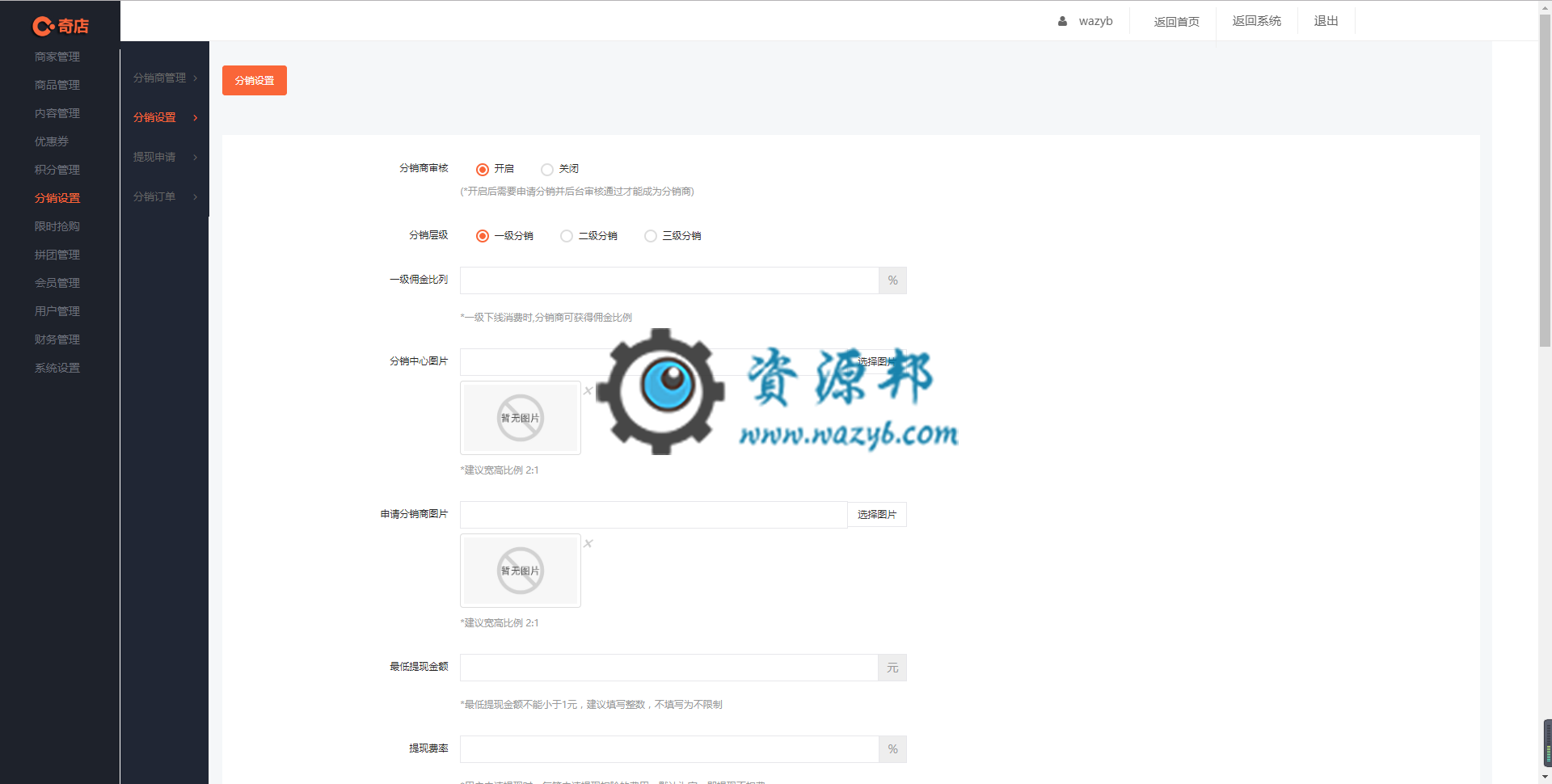Remove the 分销中心图片 thumbnail via X
Image resolution: width=1552 pixels, height=784 pixels.
point(588,391)
